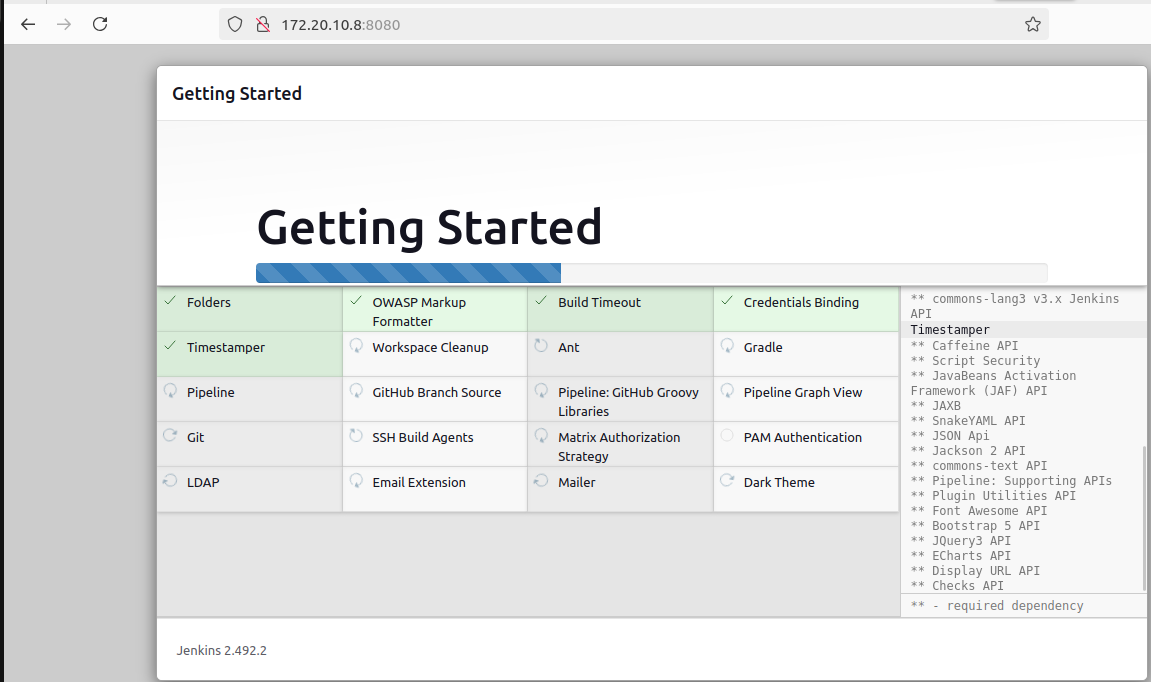Click the checkmark icon beside Folders
The width and height of the screenshot is (1151, 682).
click(x=170, y=301)
